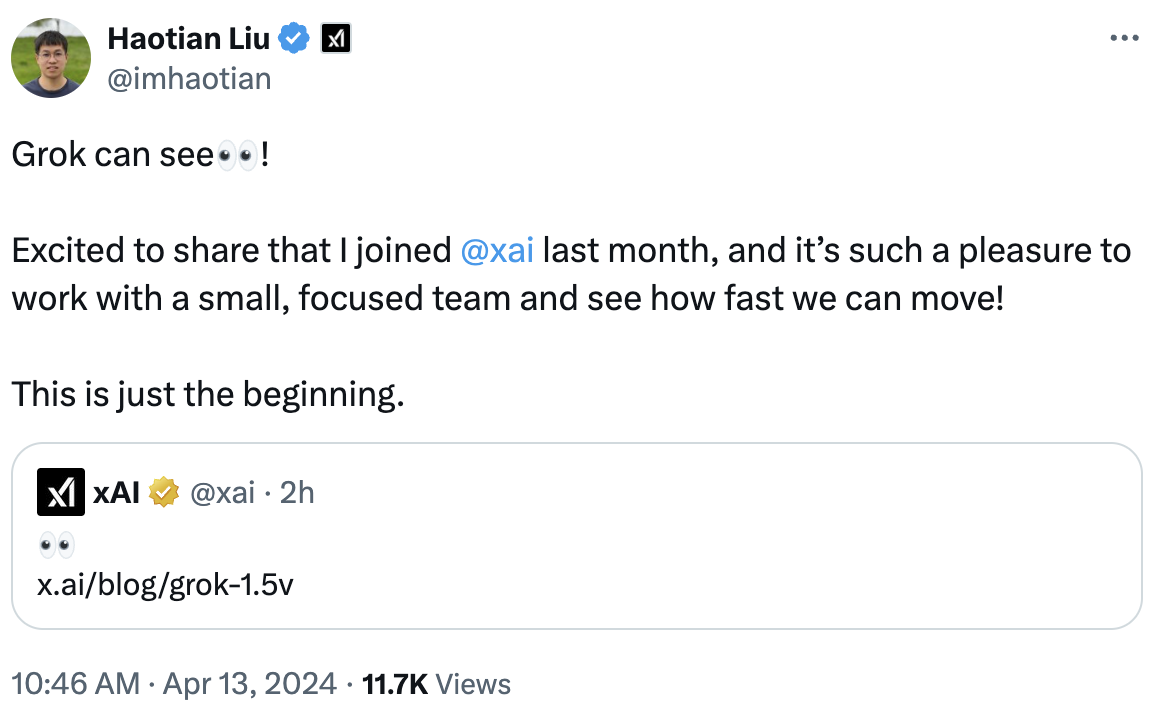Screen dimensions: 1152x710
Task: Open the three-dot more options menu
Action: pos(1125,38)
